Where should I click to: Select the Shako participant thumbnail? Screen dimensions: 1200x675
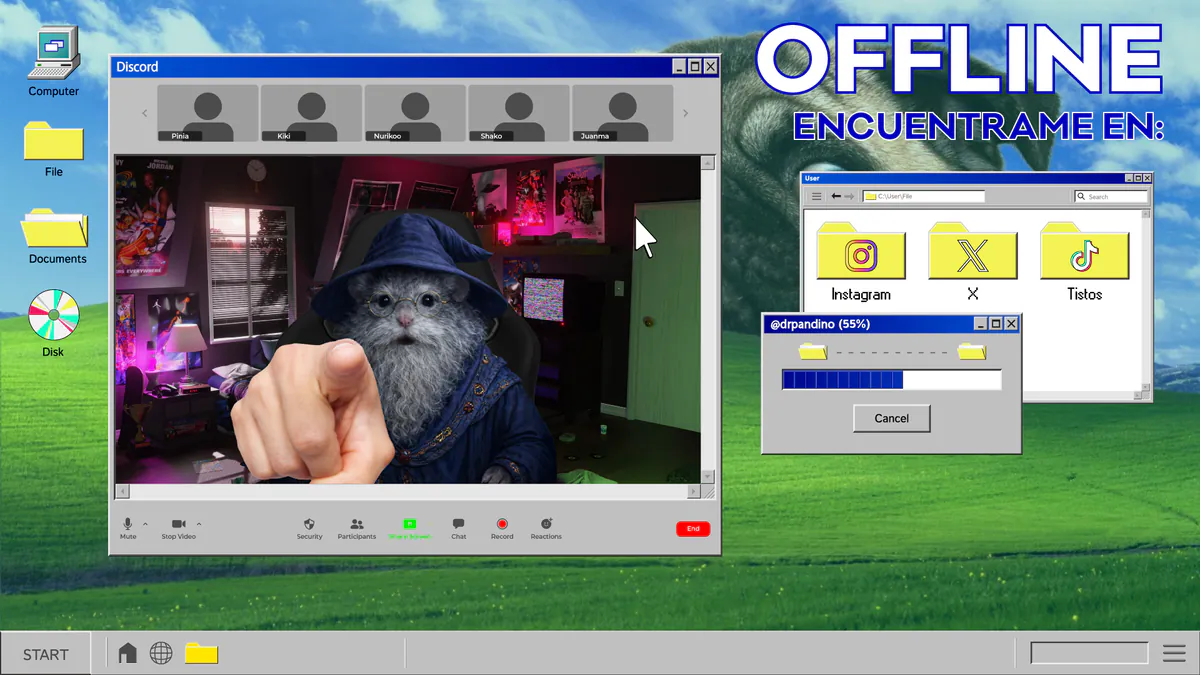[519, 113]
